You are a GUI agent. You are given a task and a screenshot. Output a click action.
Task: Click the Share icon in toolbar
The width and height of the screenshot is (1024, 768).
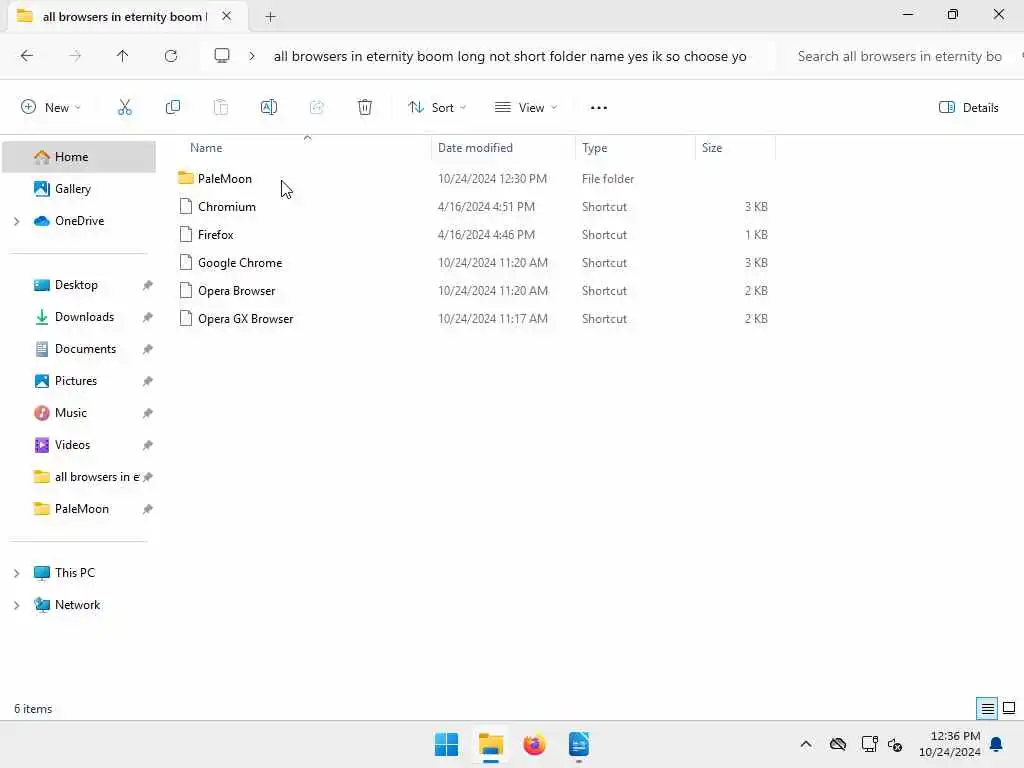[317, 108]
